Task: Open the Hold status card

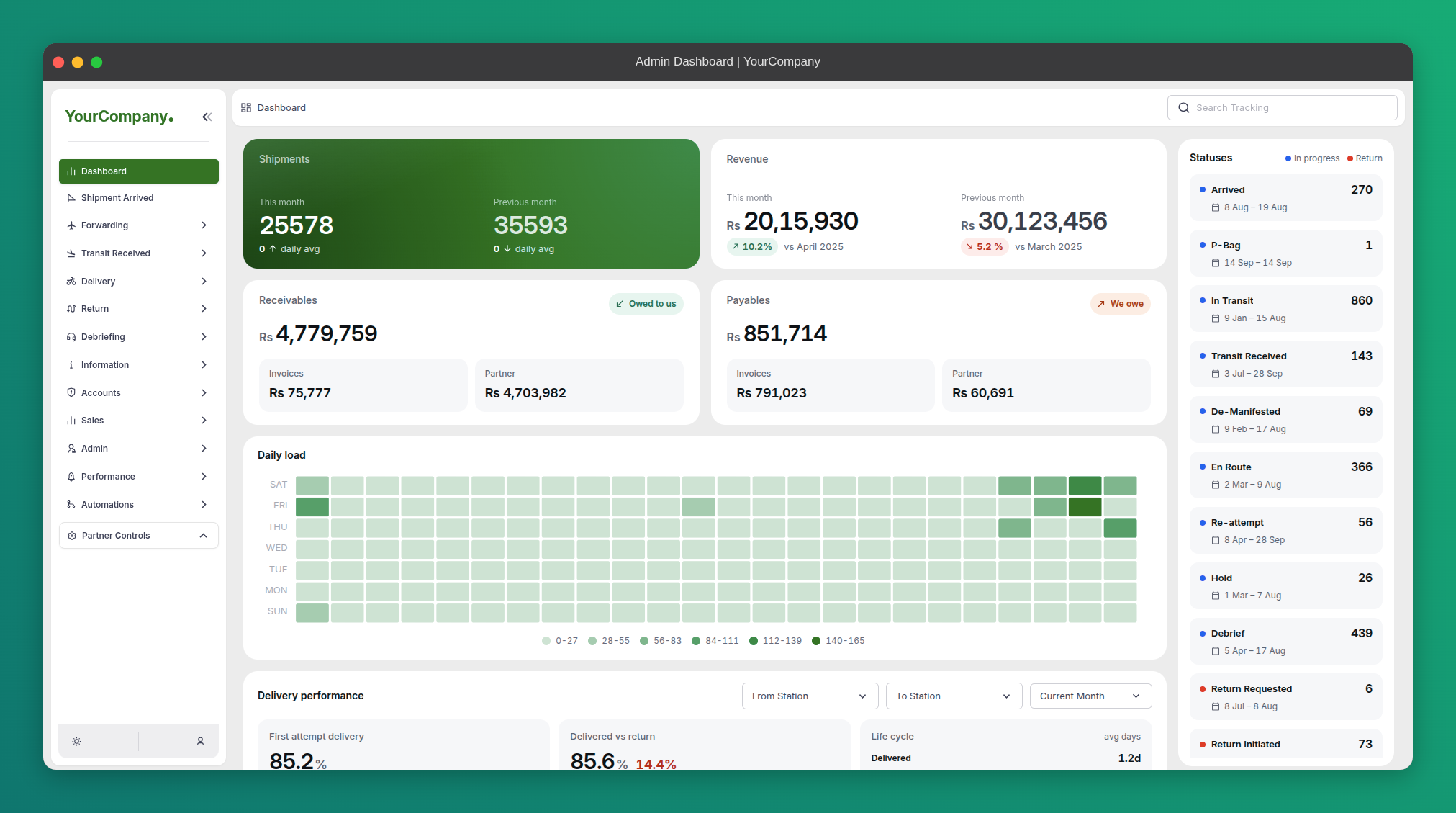Action: [x=1285, y=586]
